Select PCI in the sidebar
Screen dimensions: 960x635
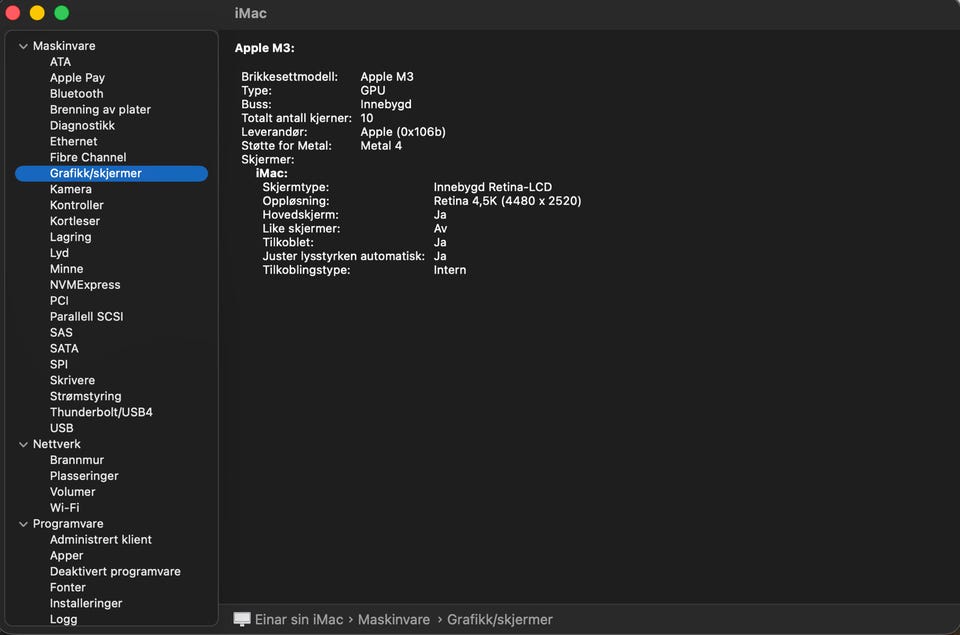pos(59,301)
